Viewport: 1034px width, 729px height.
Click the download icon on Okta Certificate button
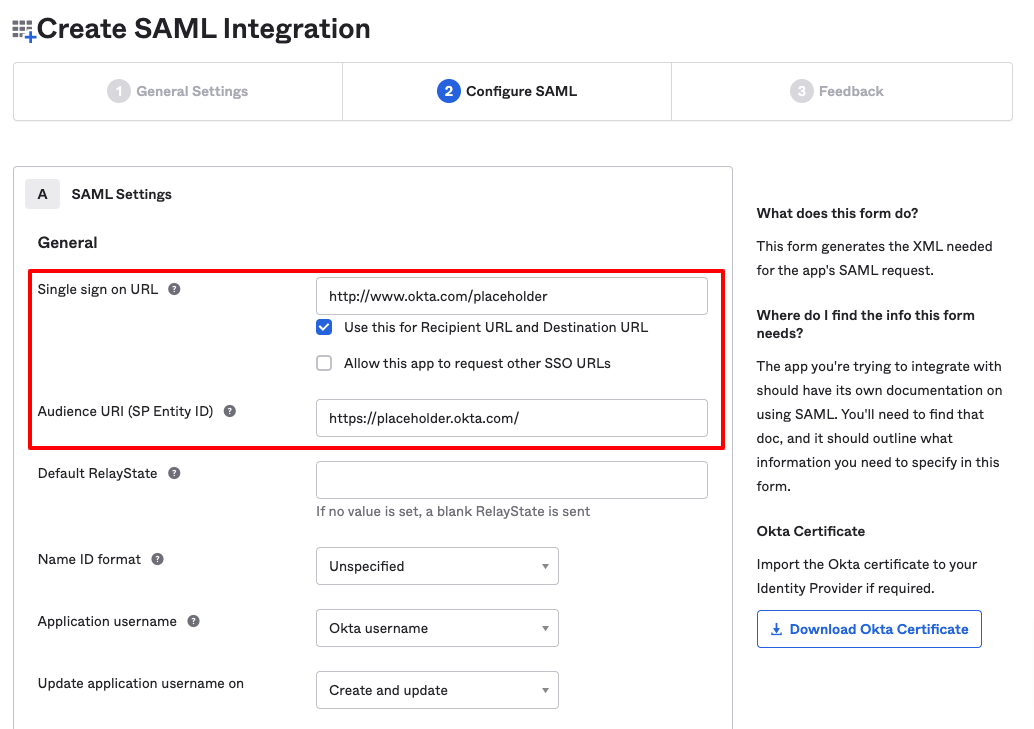pos(775,629)
